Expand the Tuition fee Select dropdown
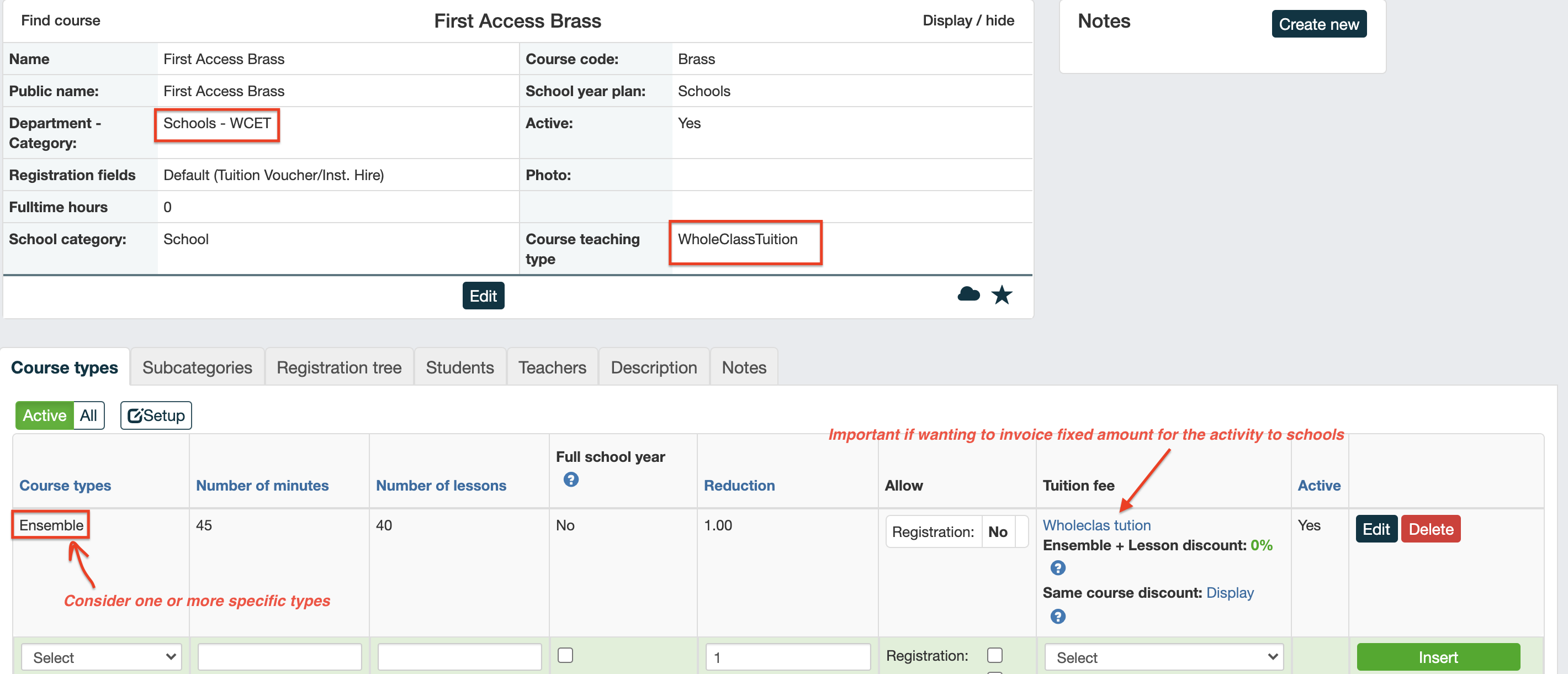Viewport: 1568px width, 674px height. point(1164,657)
